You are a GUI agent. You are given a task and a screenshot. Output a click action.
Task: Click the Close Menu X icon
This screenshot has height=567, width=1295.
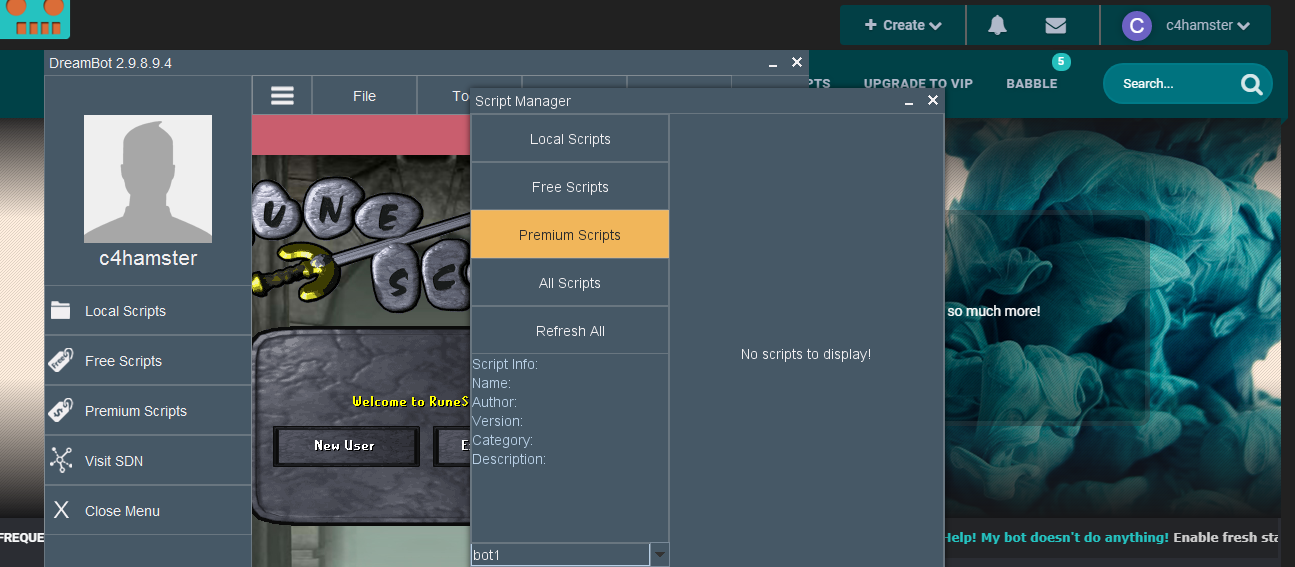point(61,510)
